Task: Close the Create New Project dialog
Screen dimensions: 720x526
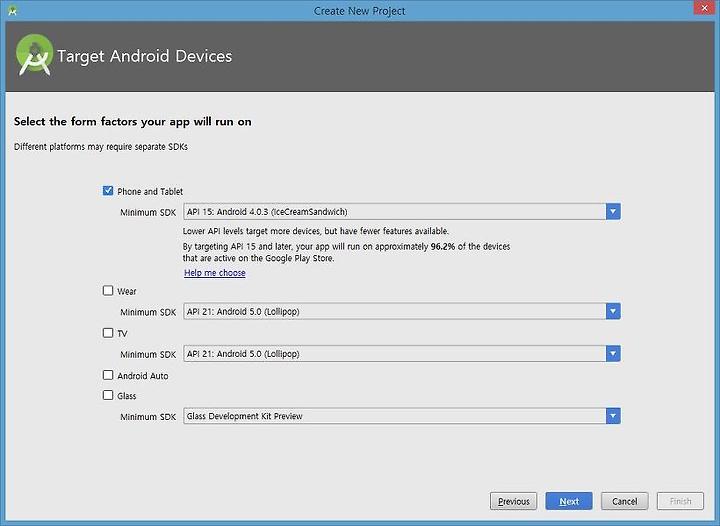Action: (x=704, y=8)
